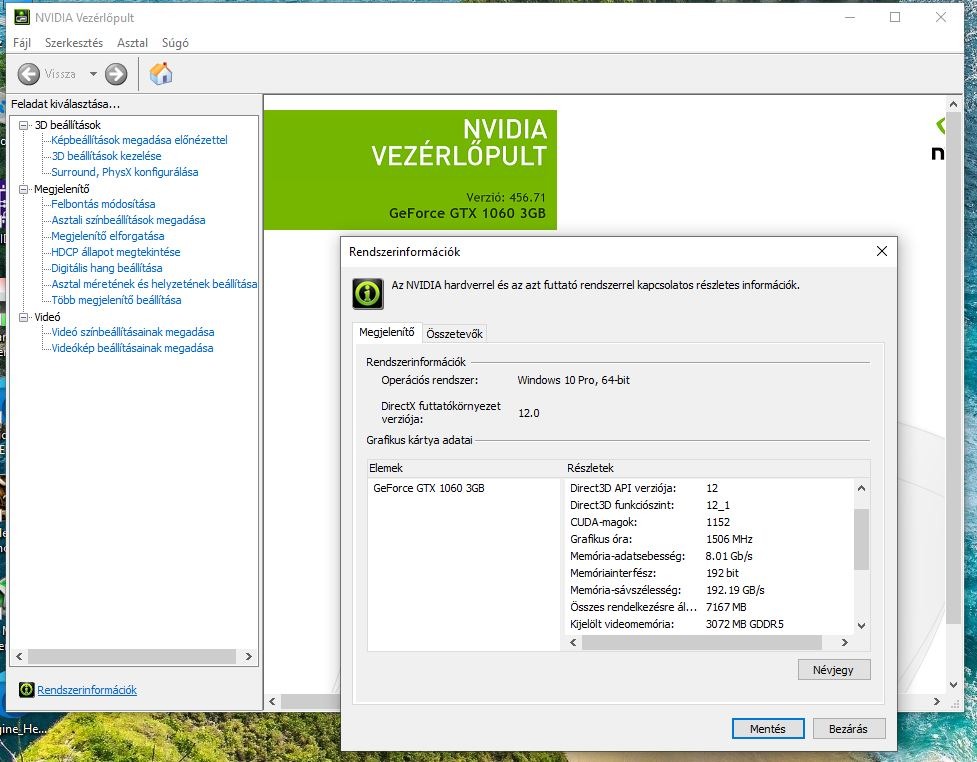Select the Direct3D funkciószint 12_1 row
The height and width of the screenshot is (762, 977).
click(650, 505)
